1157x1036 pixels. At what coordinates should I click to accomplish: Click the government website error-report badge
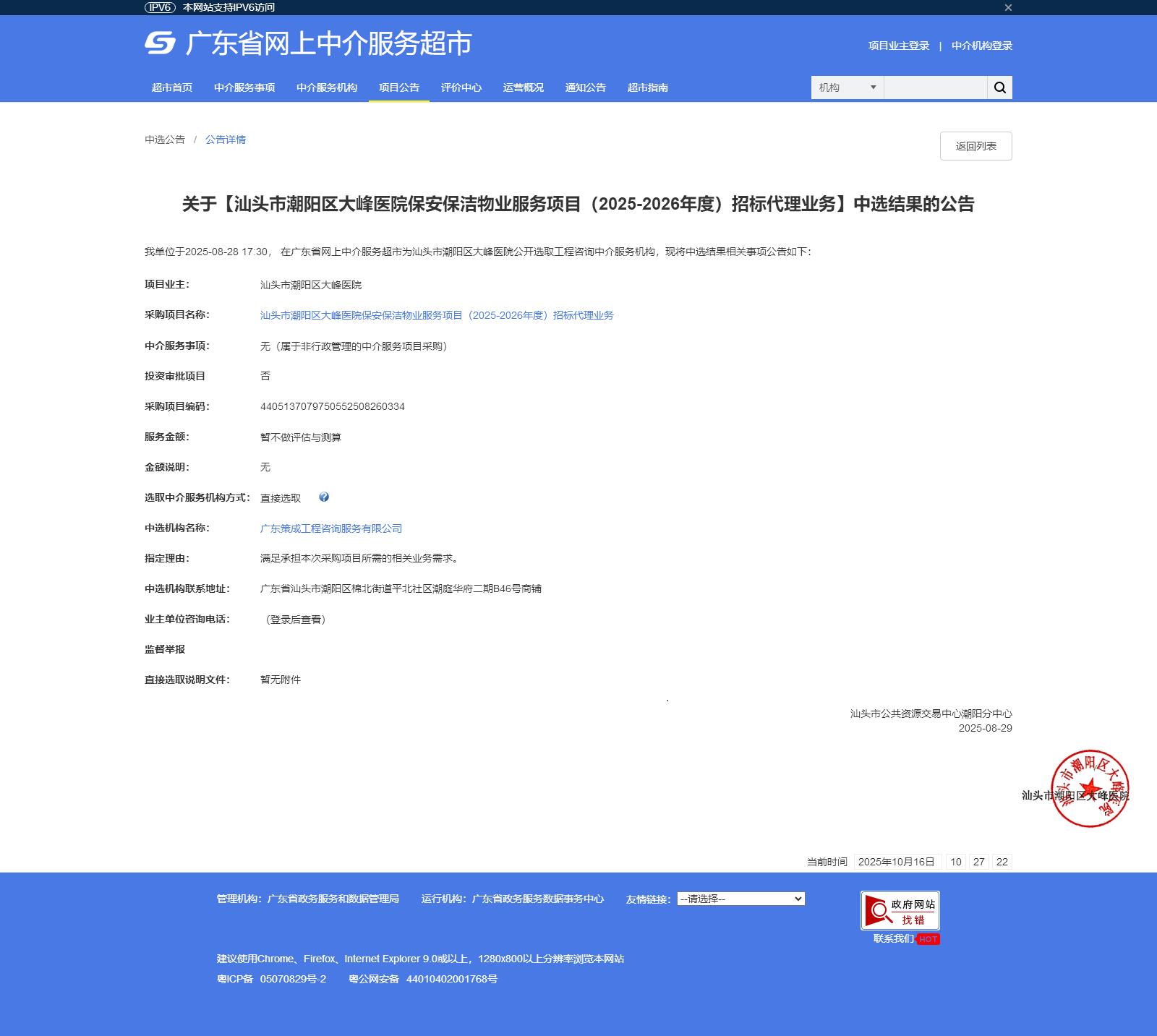pos(900,910)
